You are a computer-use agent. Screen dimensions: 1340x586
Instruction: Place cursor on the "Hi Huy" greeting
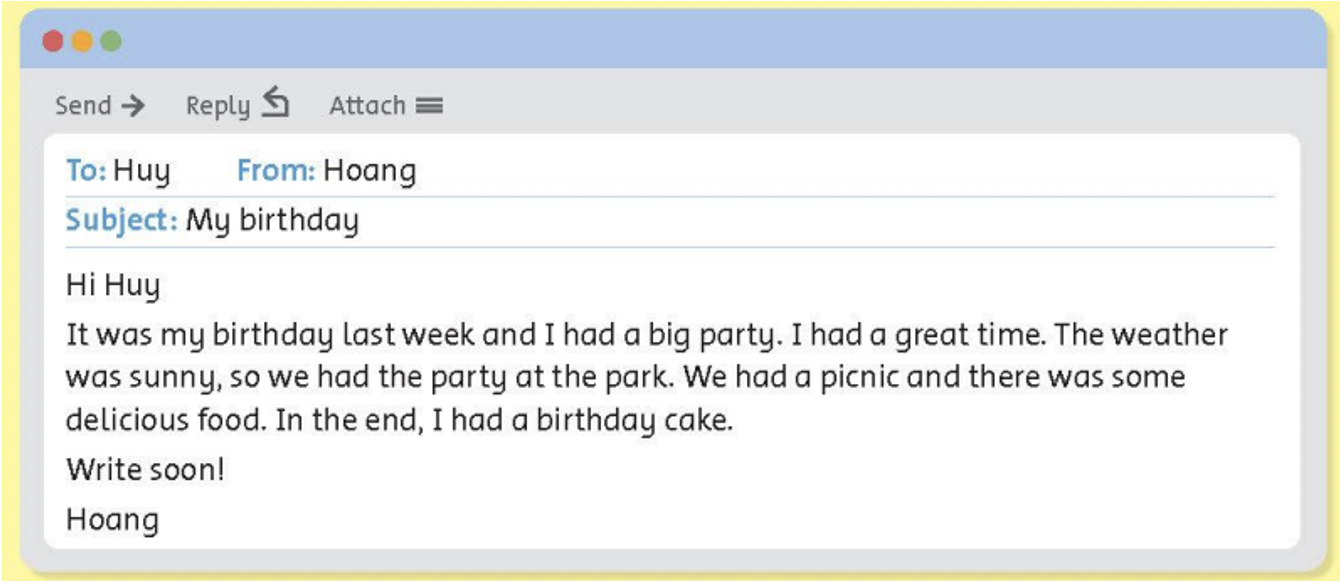pos(113,286)
